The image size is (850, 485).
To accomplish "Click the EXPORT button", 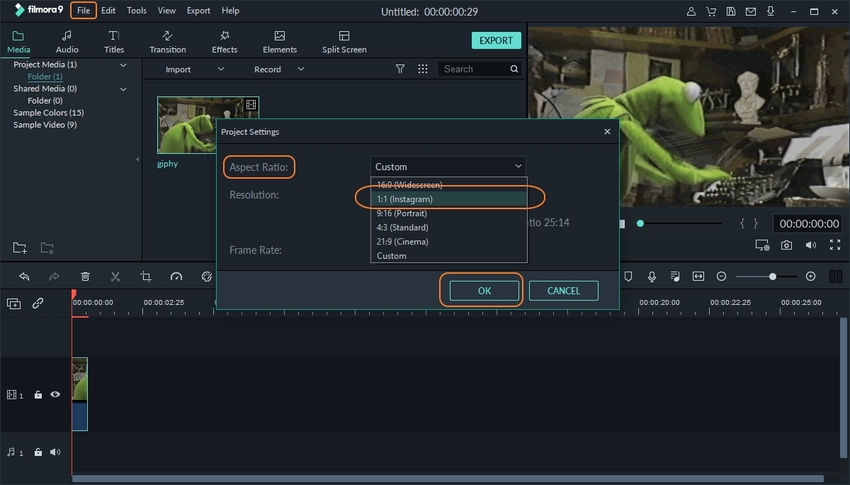I will click(496, 41).
